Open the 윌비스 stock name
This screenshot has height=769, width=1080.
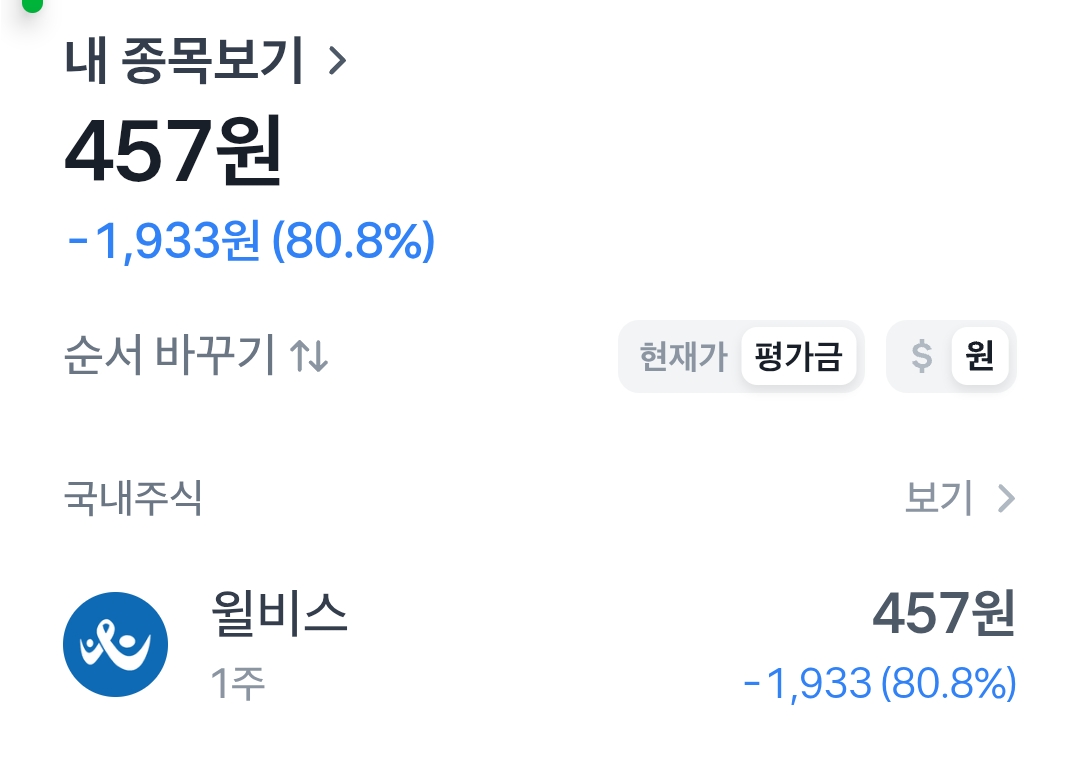279,613
